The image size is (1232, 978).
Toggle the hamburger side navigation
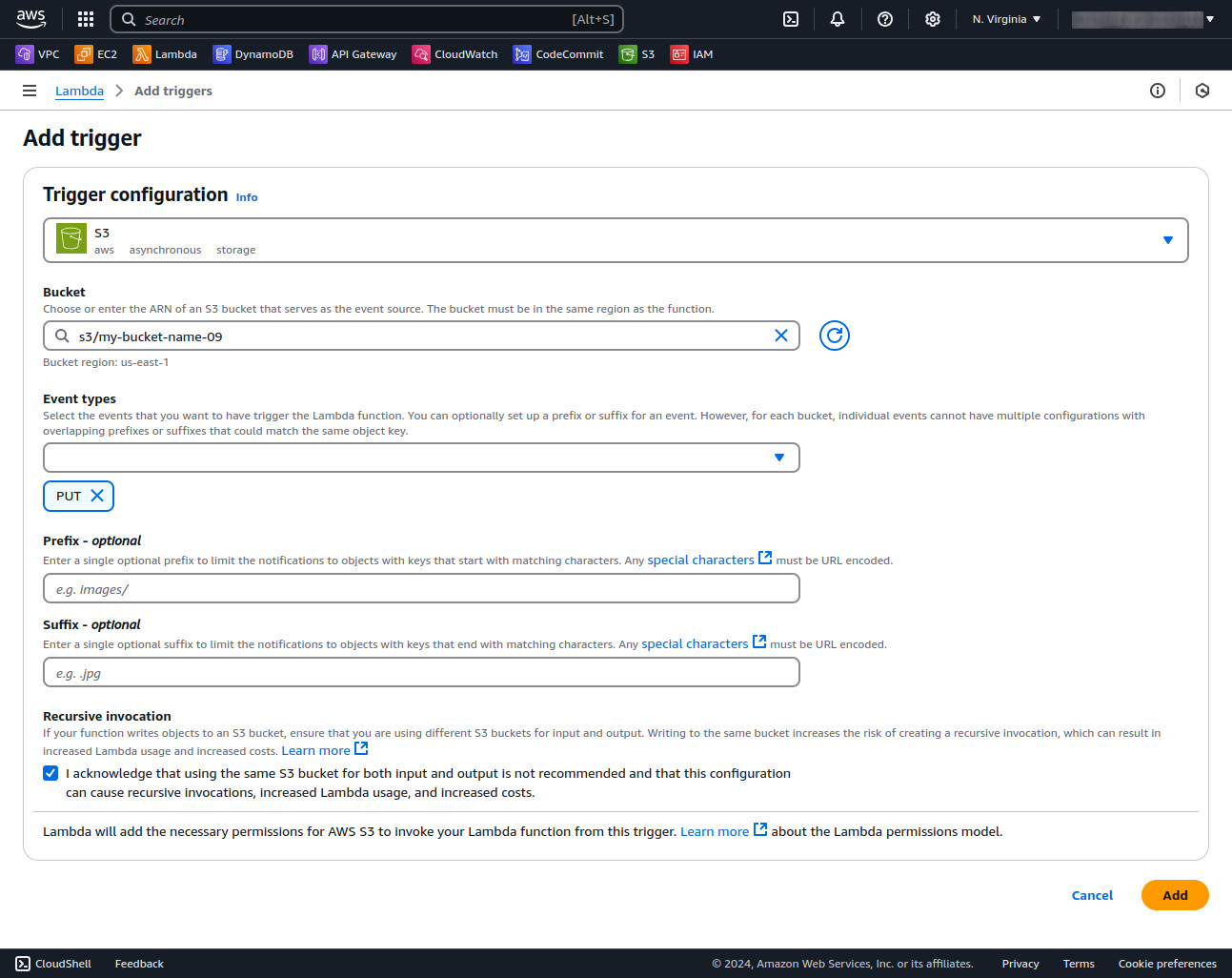30,91
